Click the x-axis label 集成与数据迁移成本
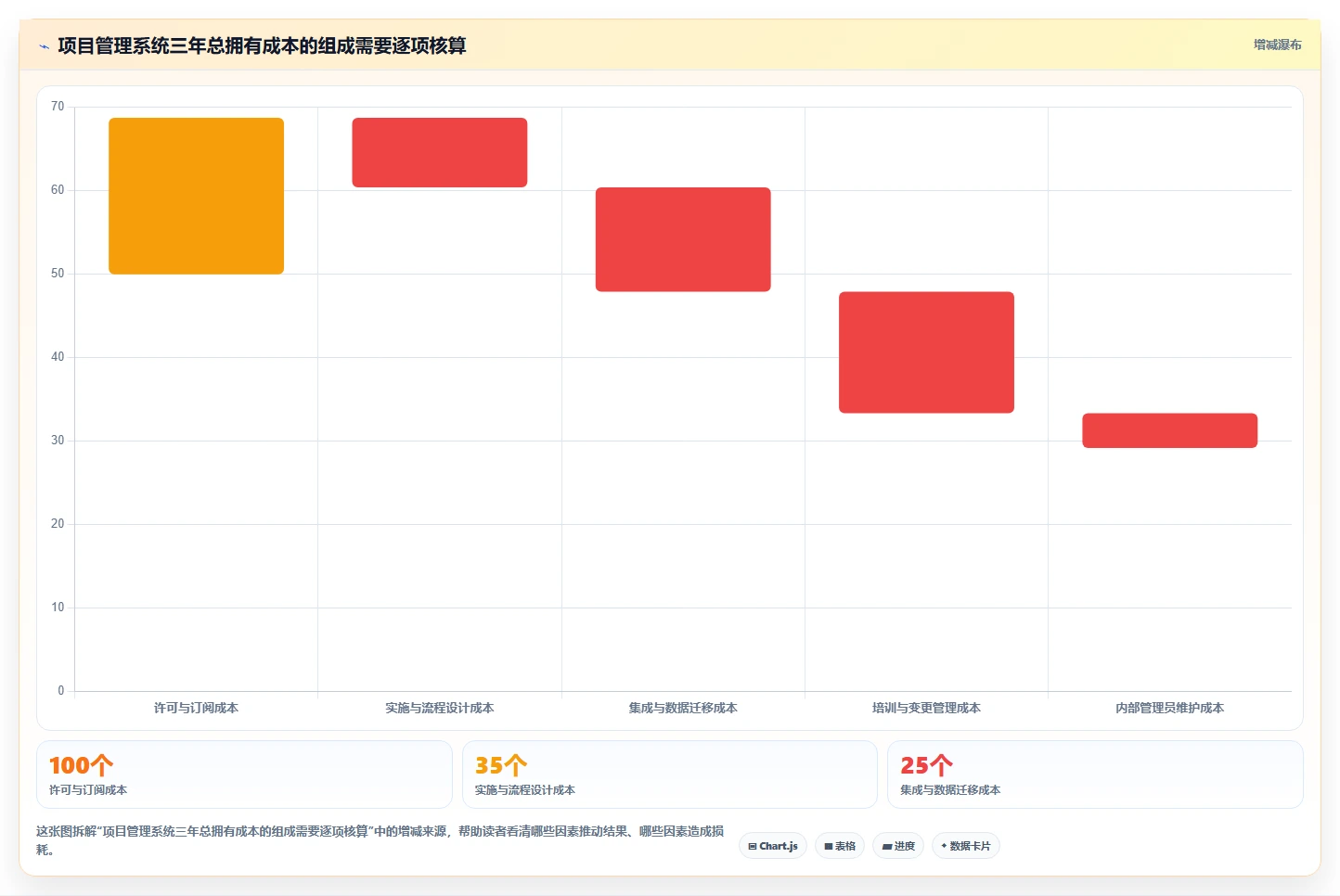The width and height of the screenshot is (1340, 896). [683, 708]
